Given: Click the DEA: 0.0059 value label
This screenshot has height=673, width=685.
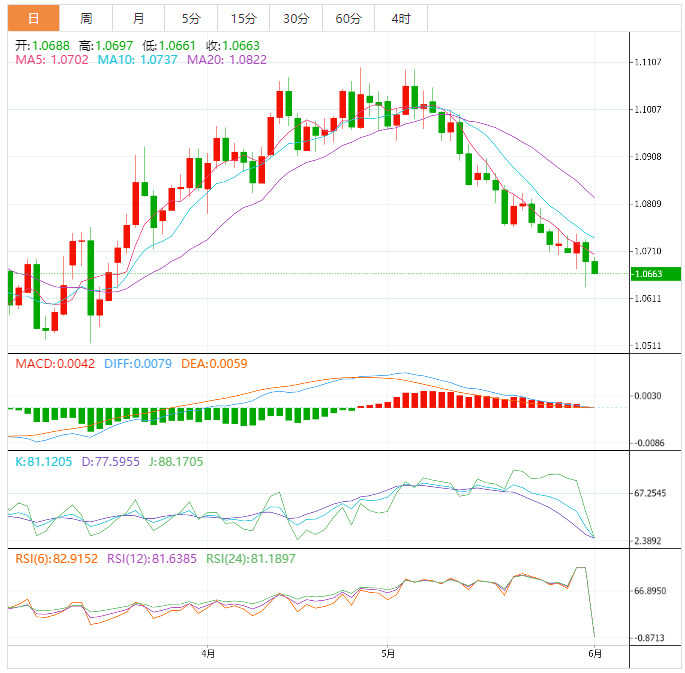Looking at the screenshot, I should 214,364.
